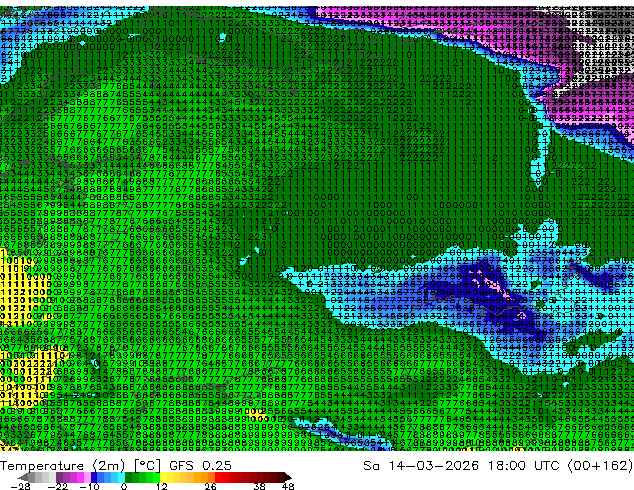Click the dark blue segment of the color scale

coord(94,477)
